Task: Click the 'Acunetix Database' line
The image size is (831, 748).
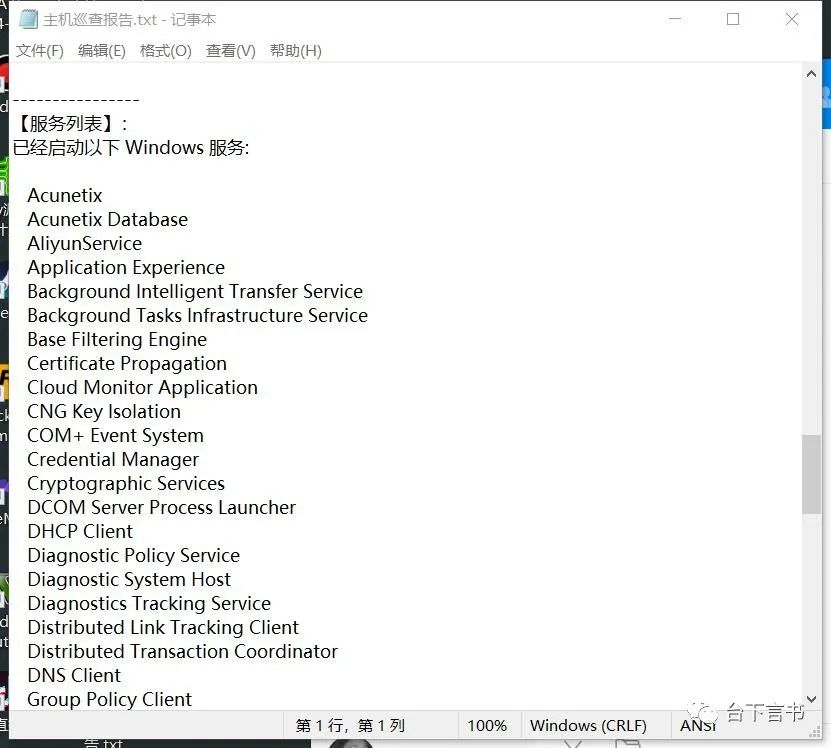Action: click(108, 219)
